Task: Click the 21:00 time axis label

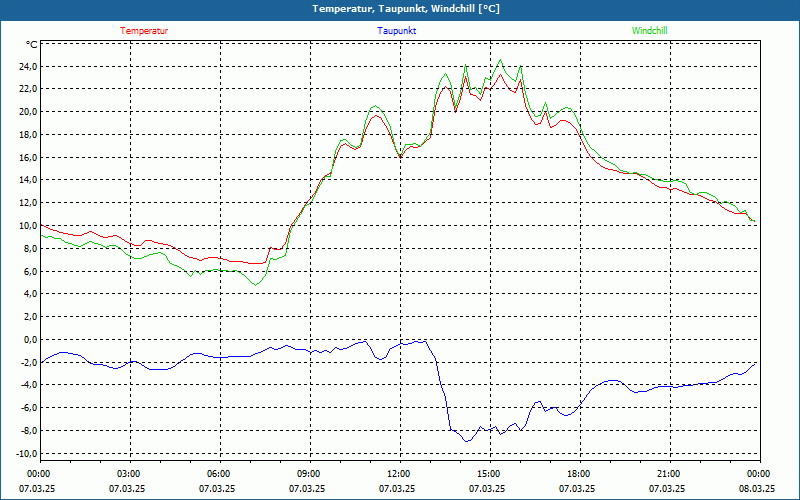Action: pyautogui.click(x=670, y=474)
